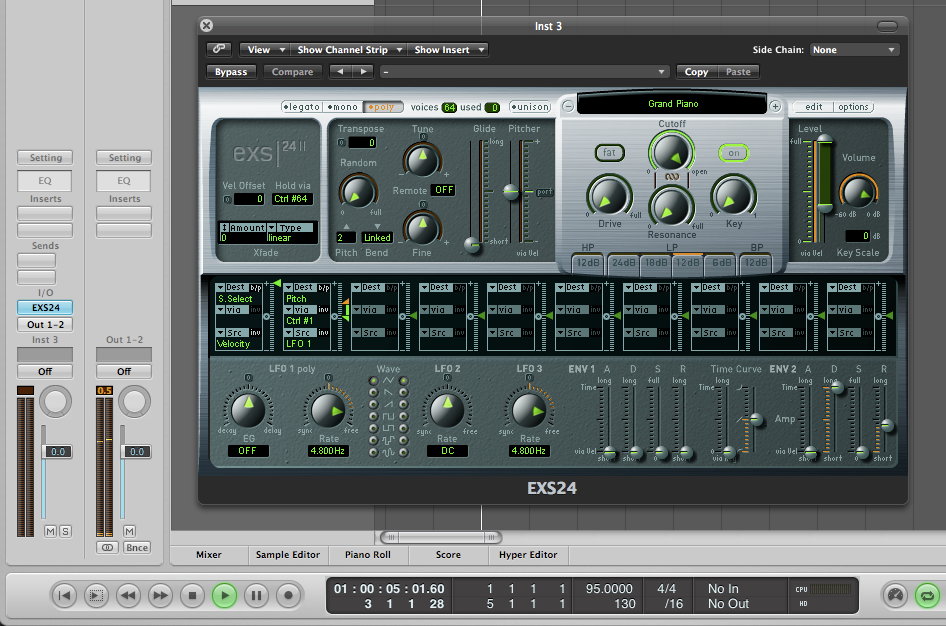The image size is (946, 626).
Task: Click the up arrow above Pitch Bend value 2
Action: [x=346, y=227]
